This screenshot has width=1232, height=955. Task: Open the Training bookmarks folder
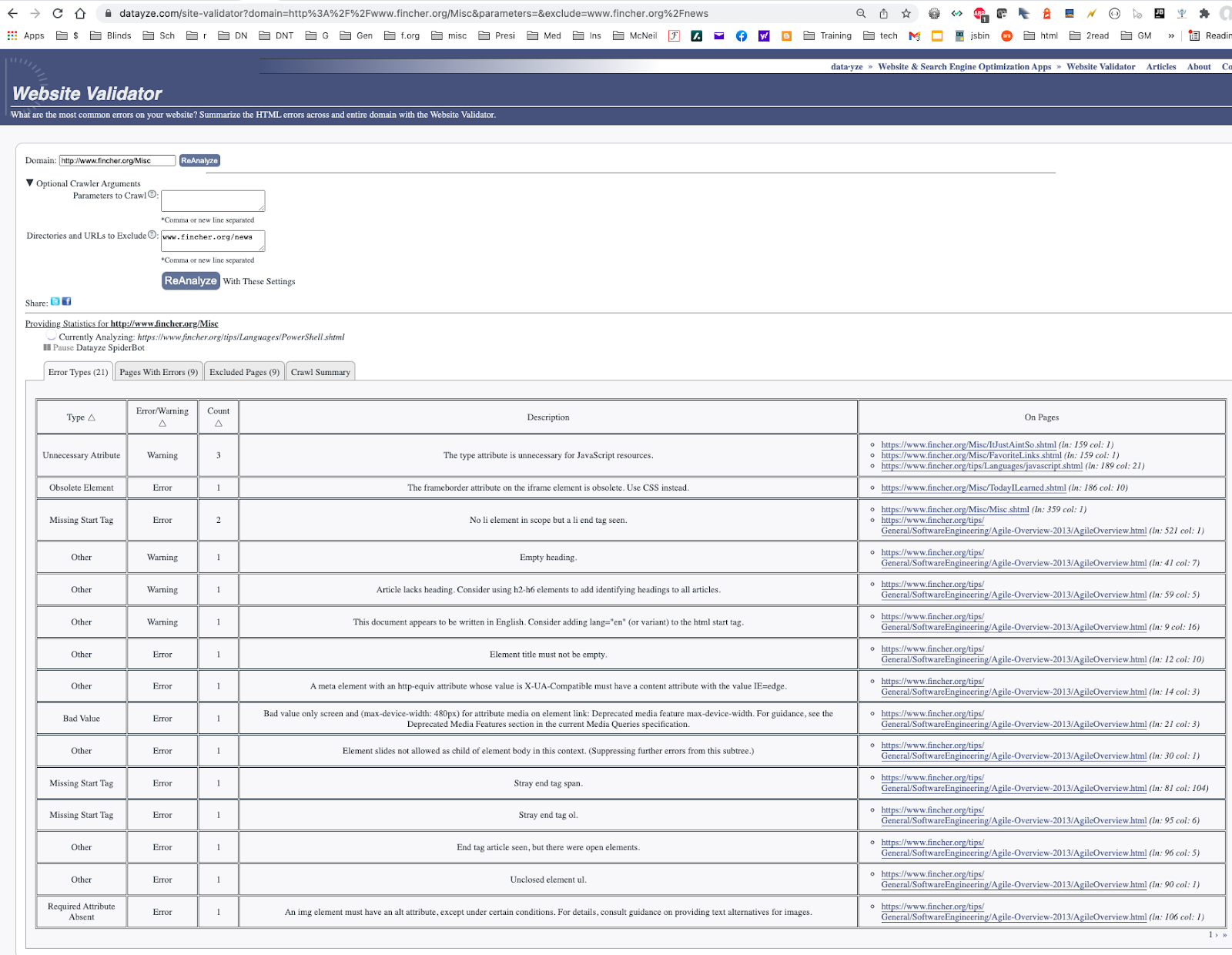(x=828, y=35)
